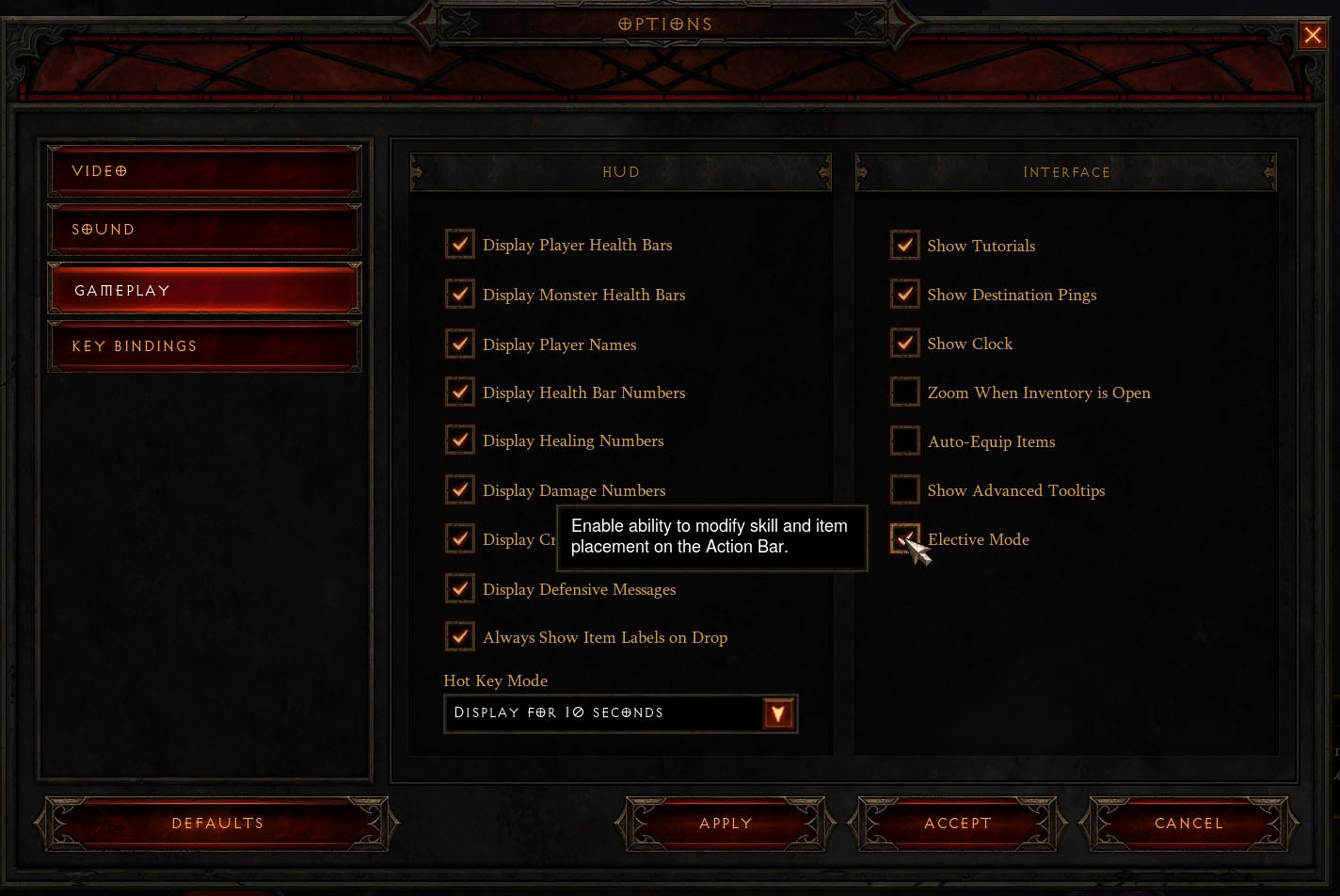Enable Zoom When Inventory is Open

point(905,392)
